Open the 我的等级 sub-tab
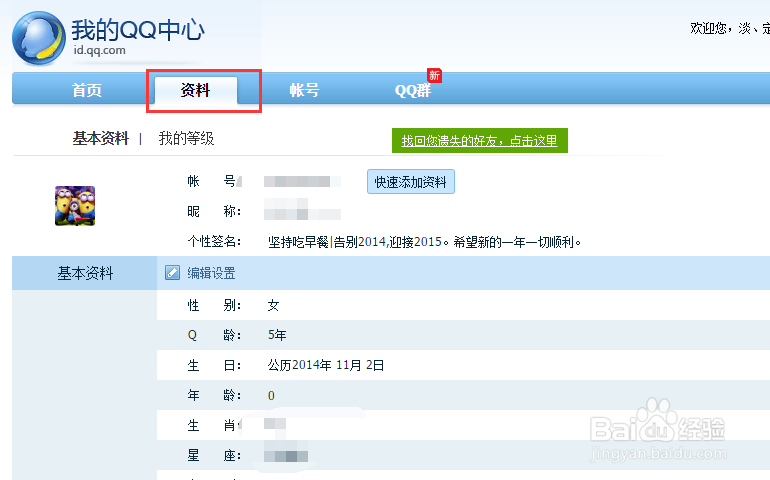 186,139
